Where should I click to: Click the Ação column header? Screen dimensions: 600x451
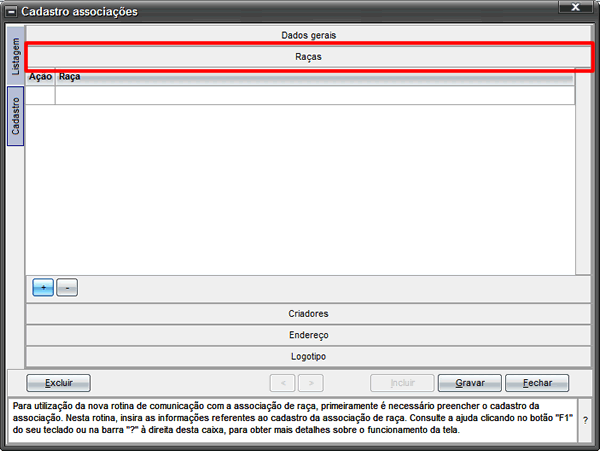click(41, 77)
